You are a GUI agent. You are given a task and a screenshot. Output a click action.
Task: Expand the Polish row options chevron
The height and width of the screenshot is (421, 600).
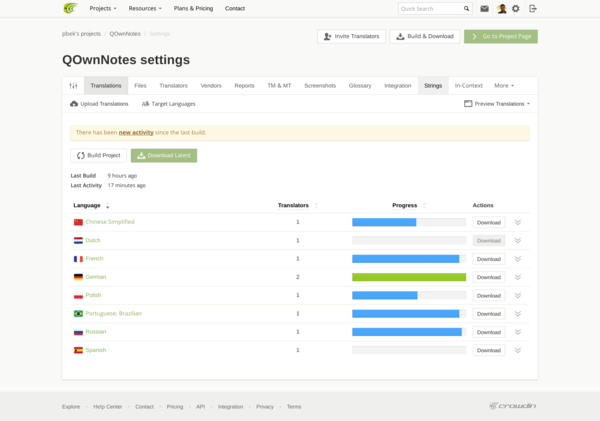[x=517, y=296]
